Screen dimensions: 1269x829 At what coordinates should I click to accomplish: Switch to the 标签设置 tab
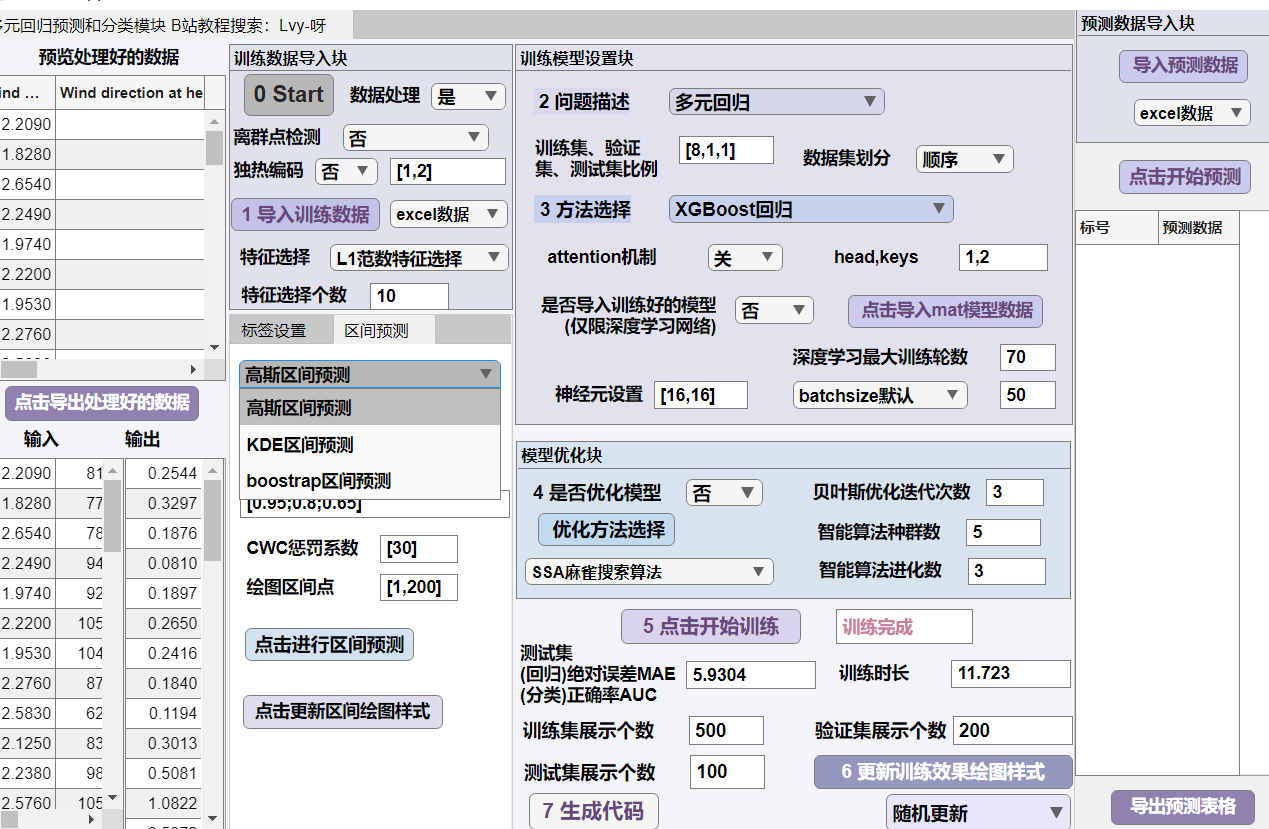[x=273, y=331]
